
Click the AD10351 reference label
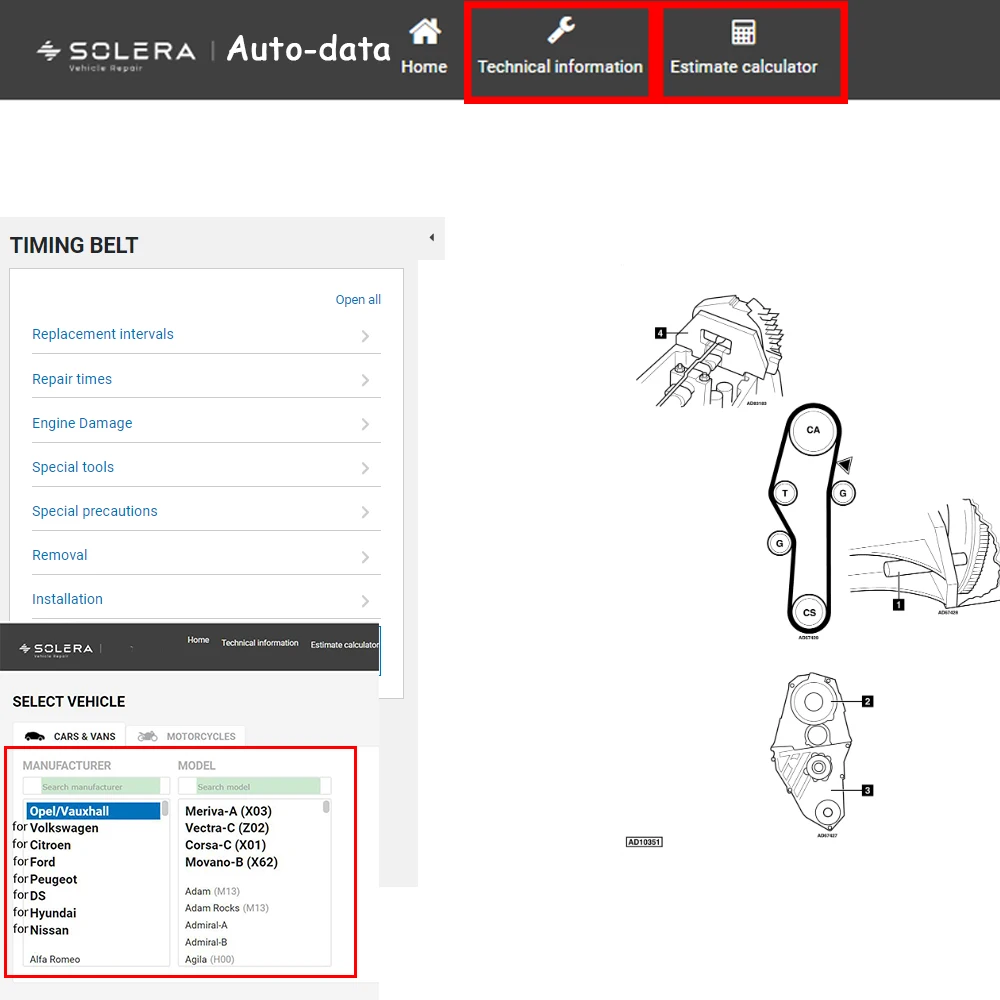pyautogui.click(x=644, y=842)
